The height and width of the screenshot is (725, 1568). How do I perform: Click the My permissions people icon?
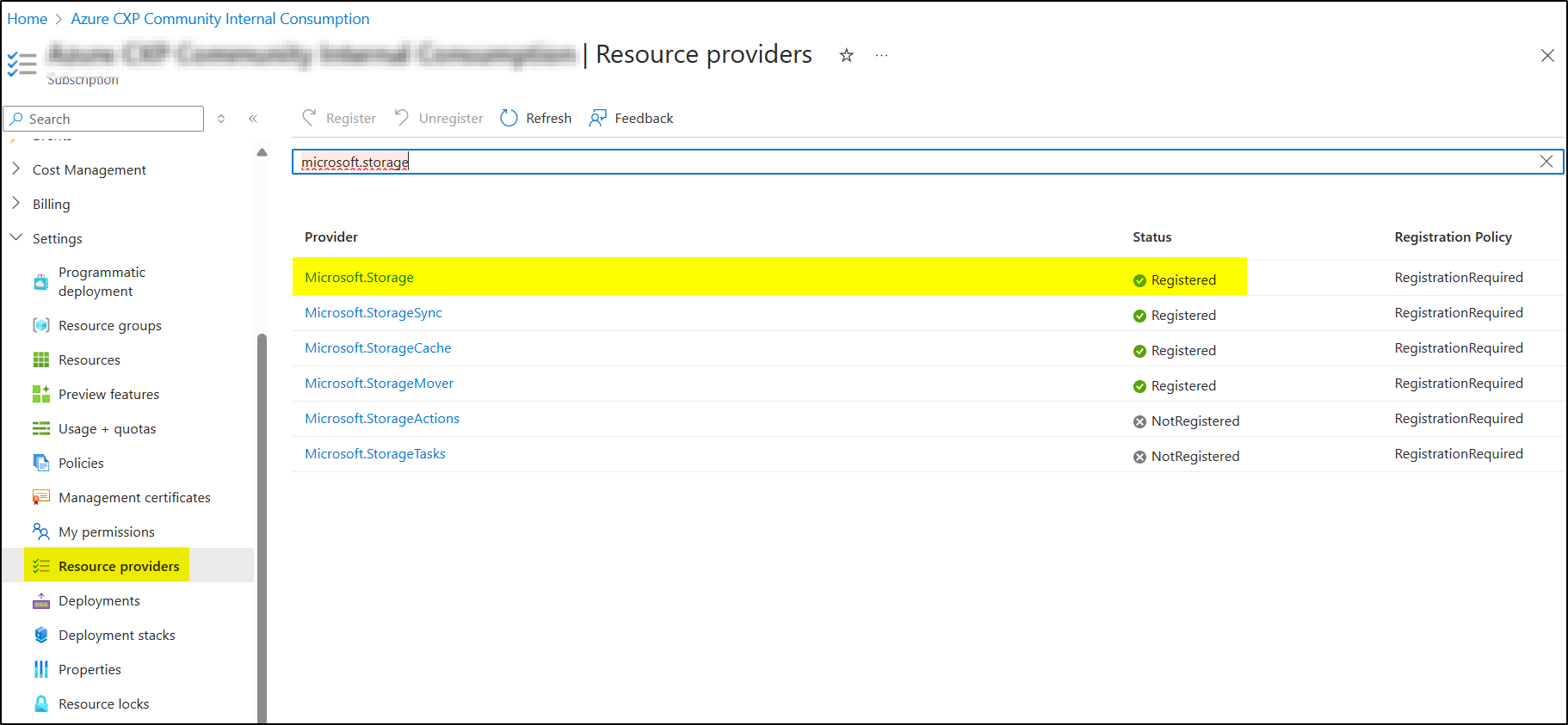coord(40,531)
